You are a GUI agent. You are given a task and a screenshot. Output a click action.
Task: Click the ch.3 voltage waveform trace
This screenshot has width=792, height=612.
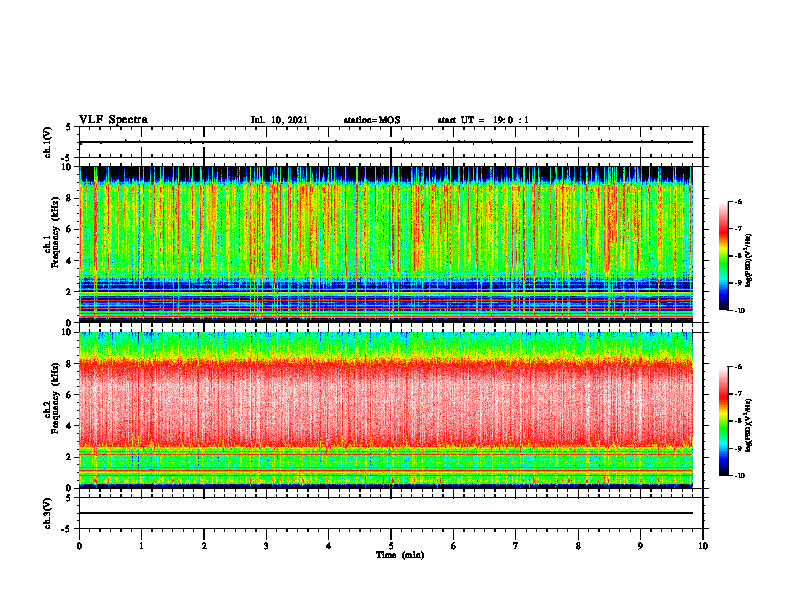(386, 513)
